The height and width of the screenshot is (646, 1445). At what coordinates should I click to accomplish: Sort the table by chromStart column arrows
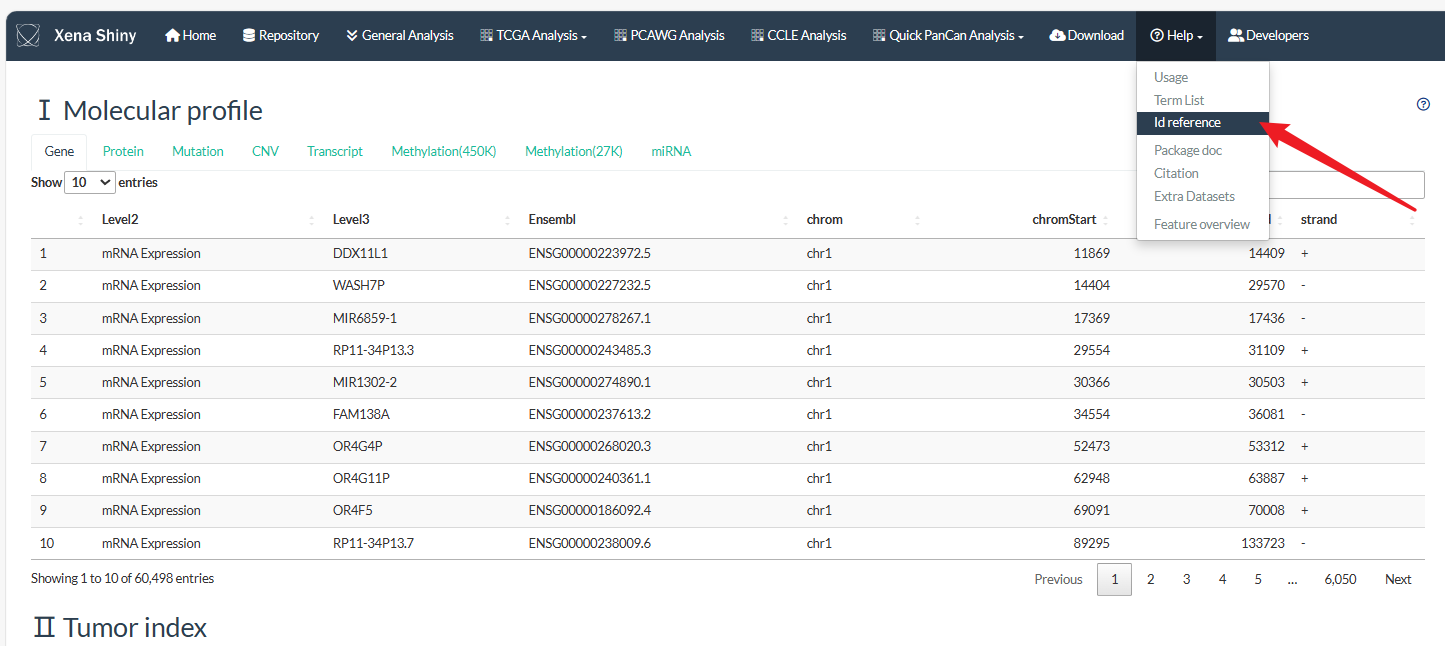[1105, 220]
